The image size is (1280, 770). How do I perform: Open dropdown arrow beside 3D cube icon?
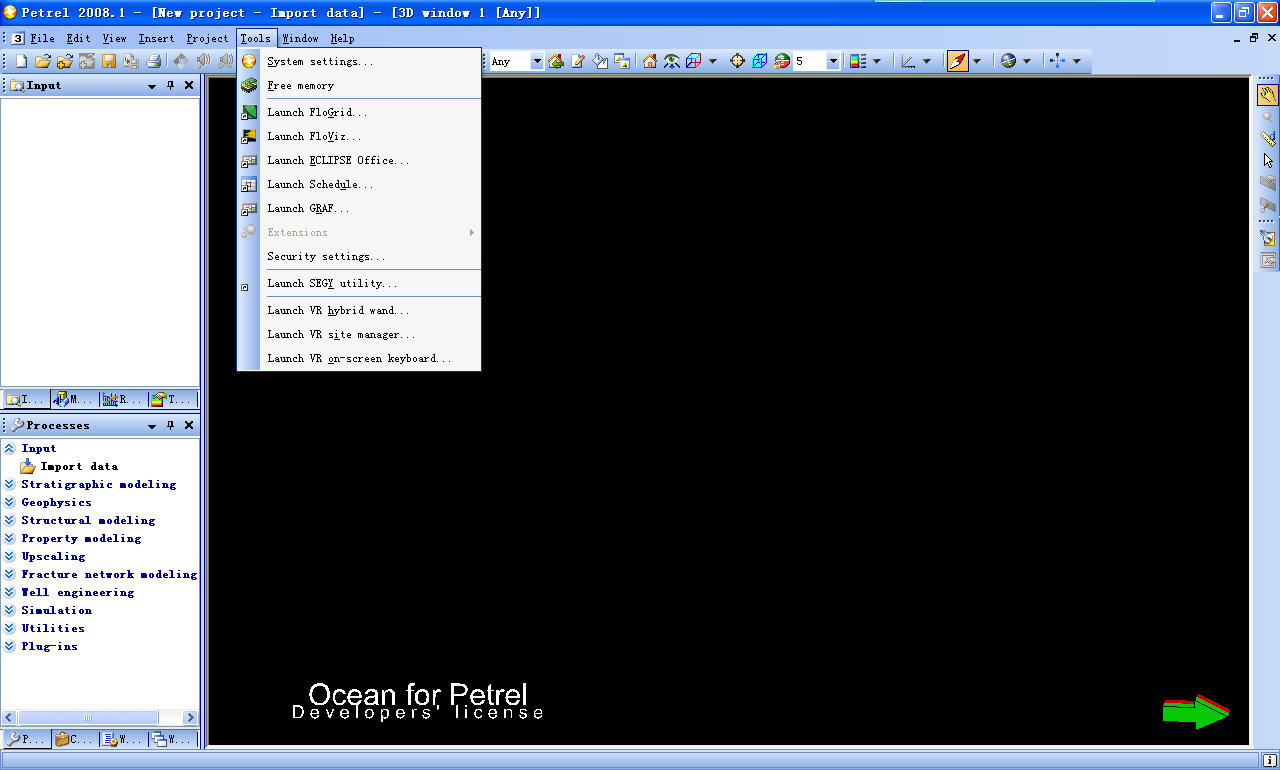click(x=713, y=62)
